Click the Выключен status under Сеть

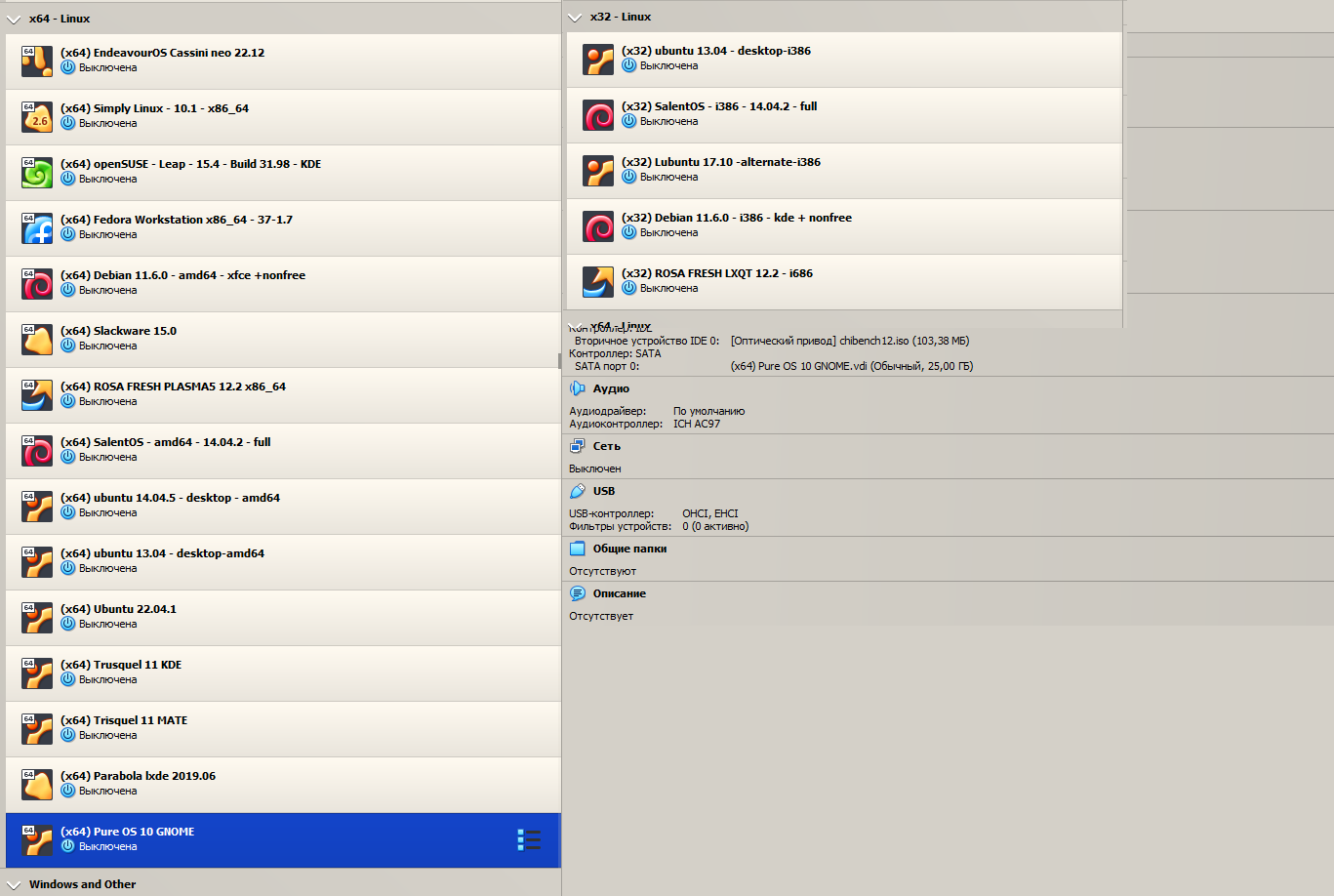(595, 468)
